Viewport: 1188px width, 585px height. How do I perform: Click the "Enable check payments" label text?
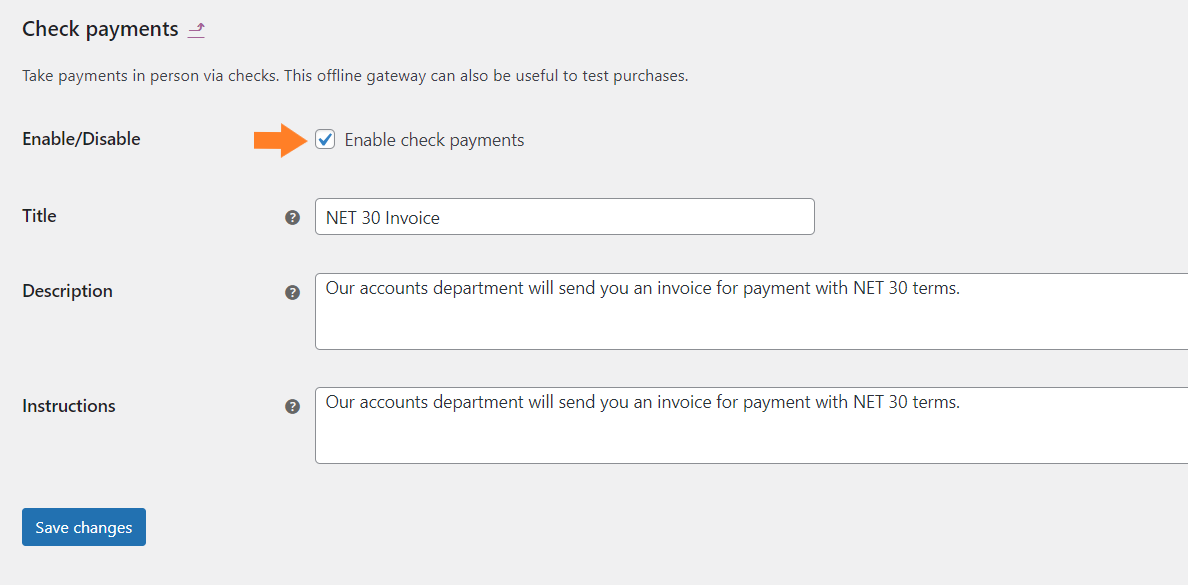click(434, 140)
